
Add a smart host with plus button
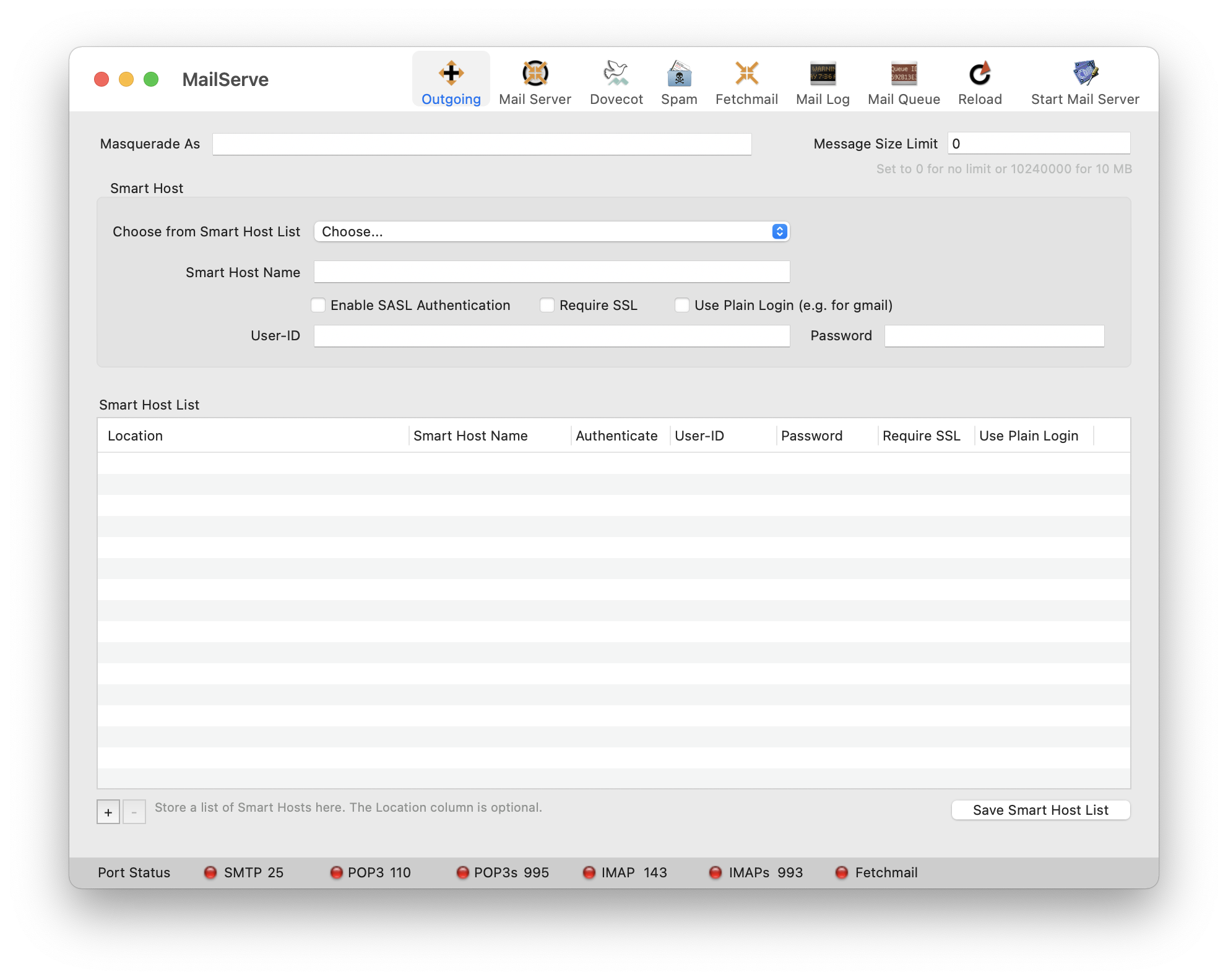(108, 812)
